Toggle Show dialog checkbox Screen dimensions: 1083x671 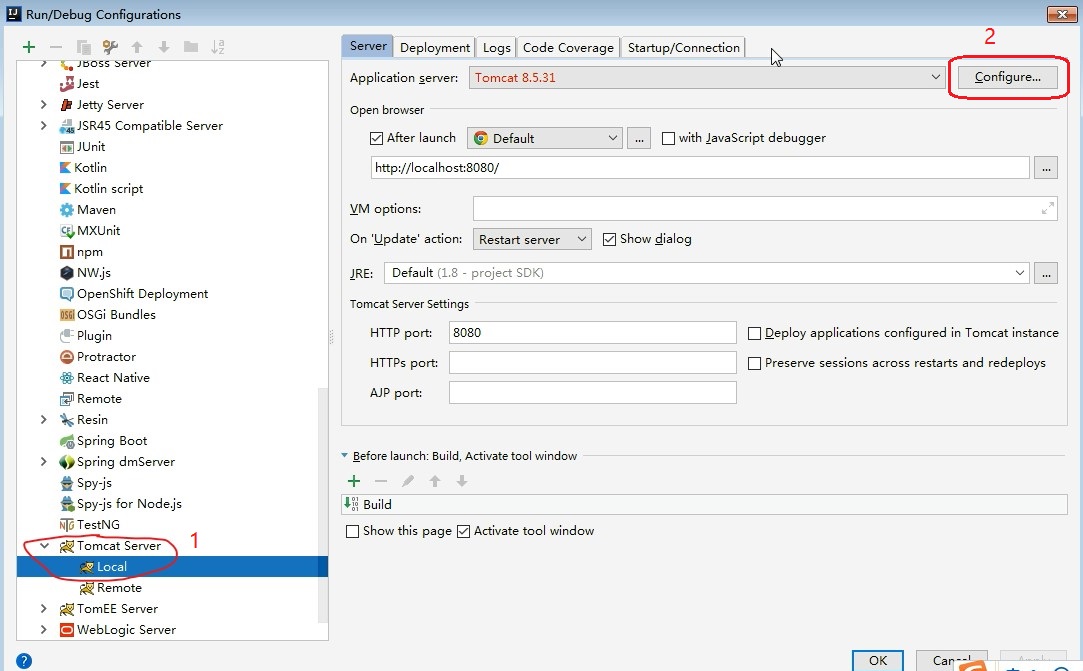click(609, 239)
